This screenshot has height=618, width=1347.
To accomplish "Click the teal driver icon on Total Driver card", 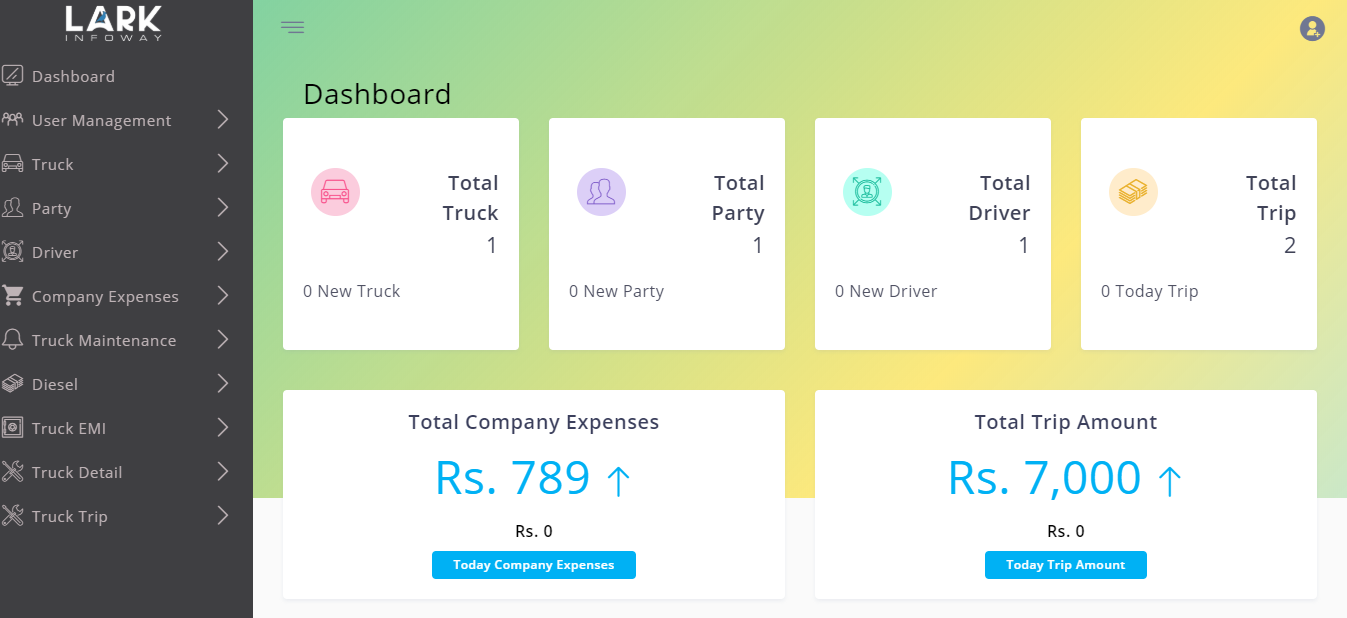I will tap(867, 192).
